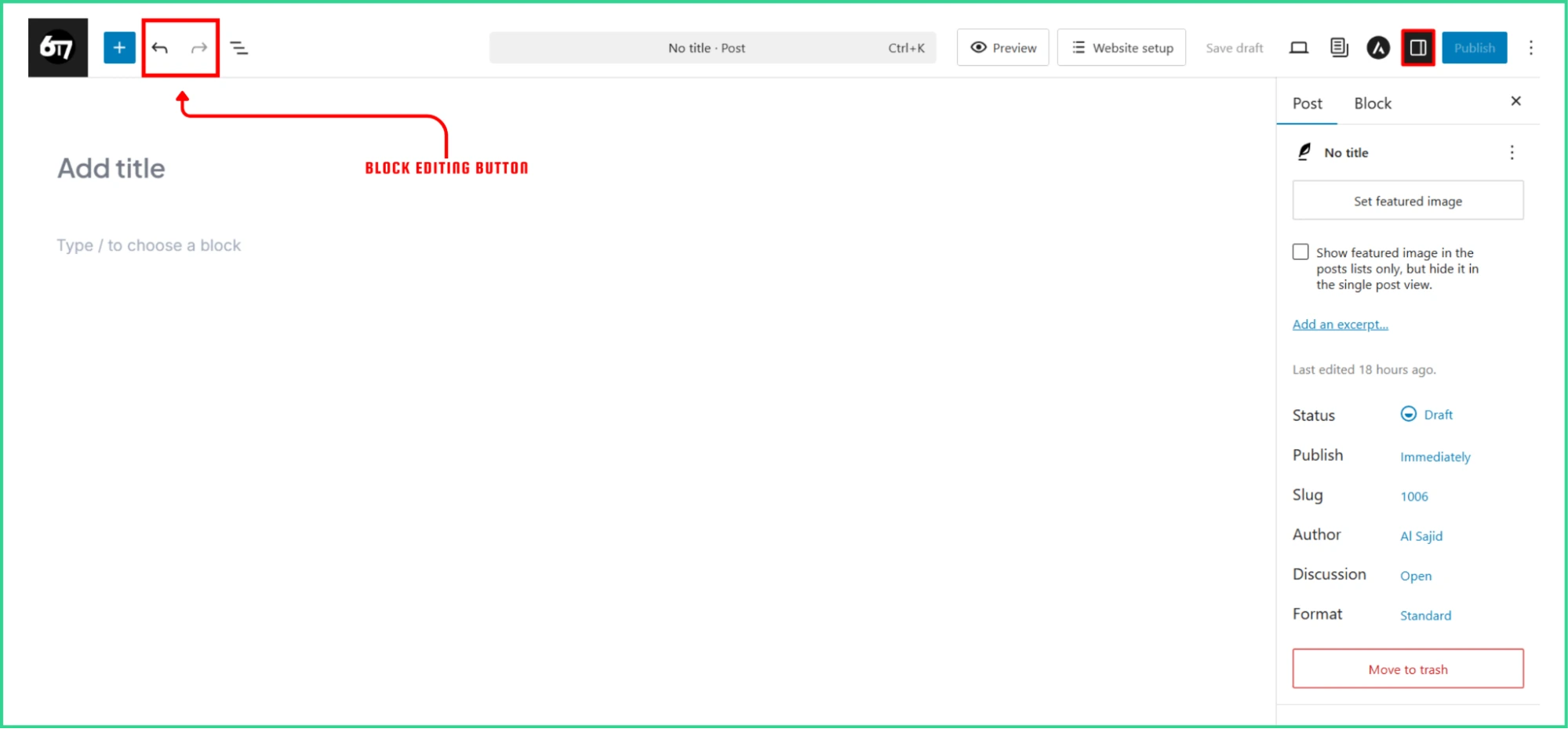Image resolution: width=1568 pixels, height=729 pixels.
Task: Edit the slug 1006
Action: [1414, 496]
